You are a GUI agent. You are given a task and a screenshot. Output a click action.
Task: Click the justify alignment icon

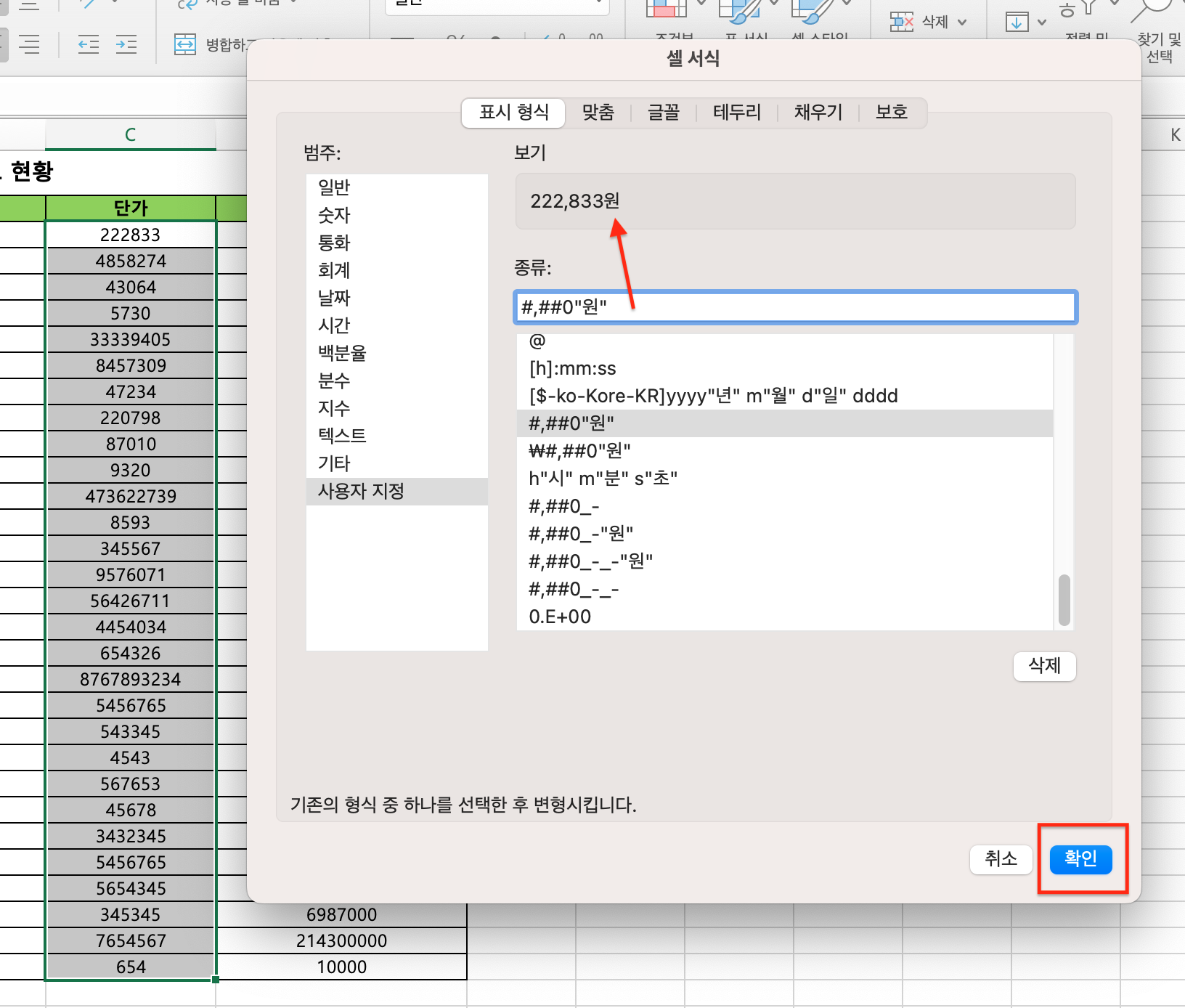30,45
